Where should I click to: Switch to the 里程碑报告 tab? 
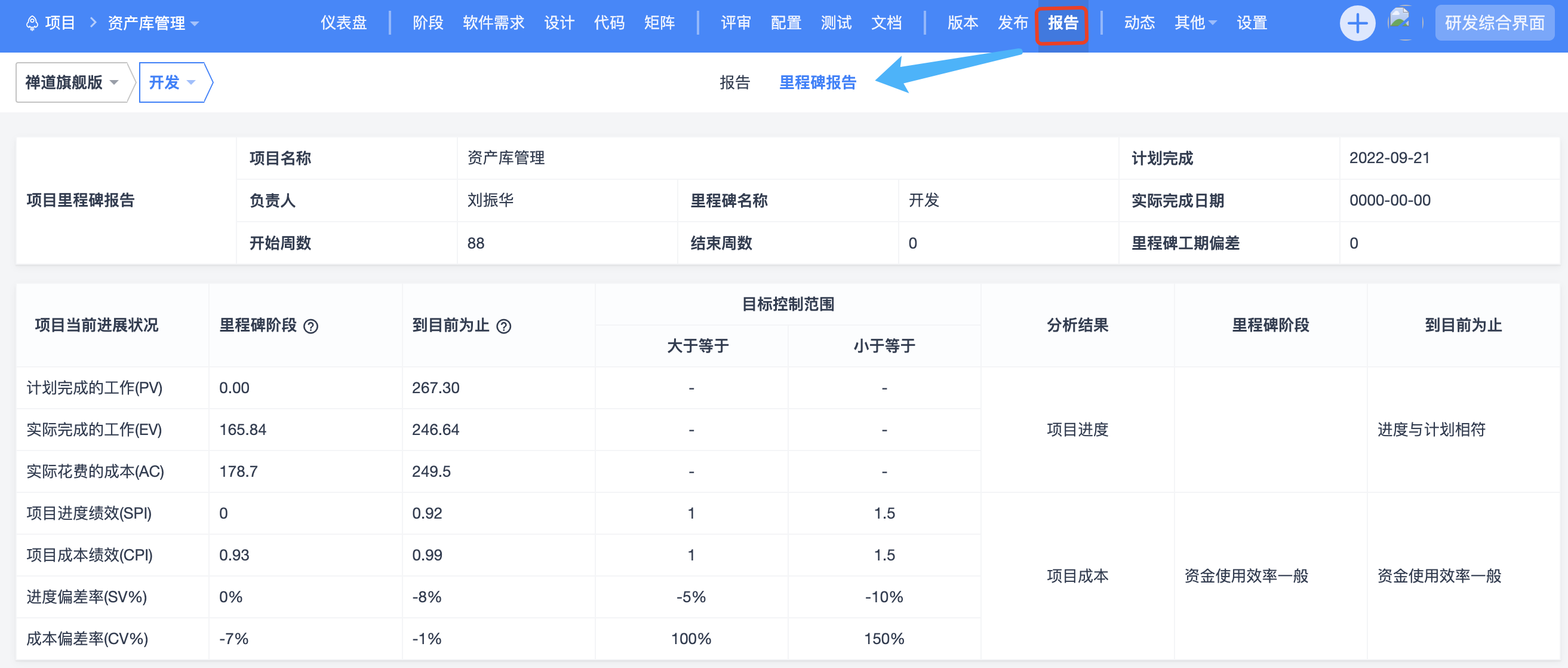click(817, 82)
